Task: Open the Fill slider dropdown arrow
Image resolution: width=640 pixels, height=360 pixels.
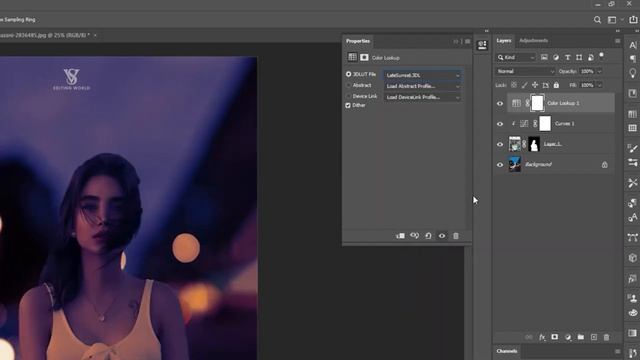Action: [599, 85]
